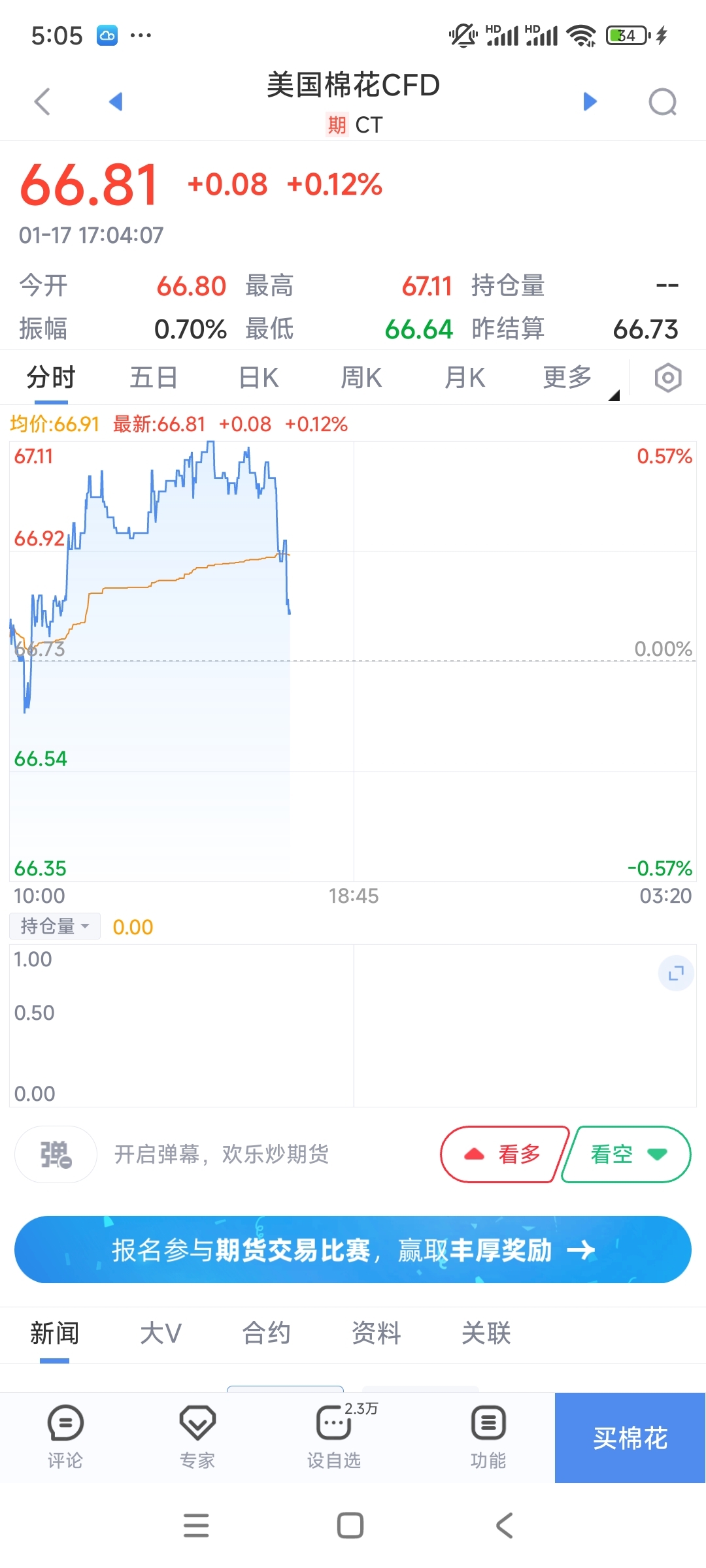Toggle the bullet-comment (弹幕) switch
This screenshot has height=1568, width=706.
tap(56, 1154)
